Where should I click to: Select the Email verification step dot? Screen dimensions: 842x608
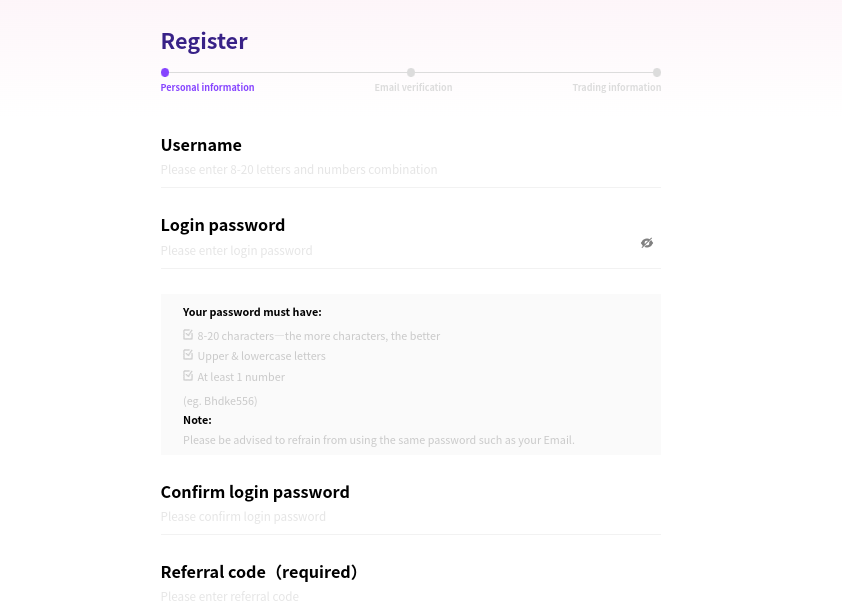[411, 73]
